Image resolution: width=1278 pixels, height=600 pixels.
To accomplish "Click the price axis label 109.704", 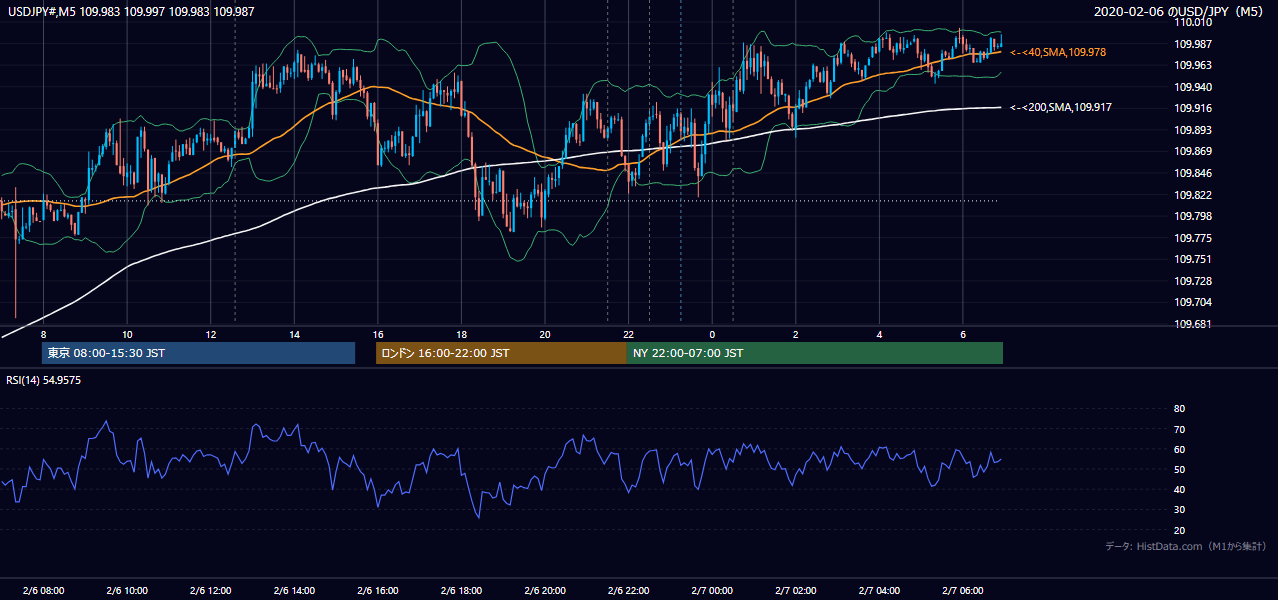I will (x=1192, y=302).
